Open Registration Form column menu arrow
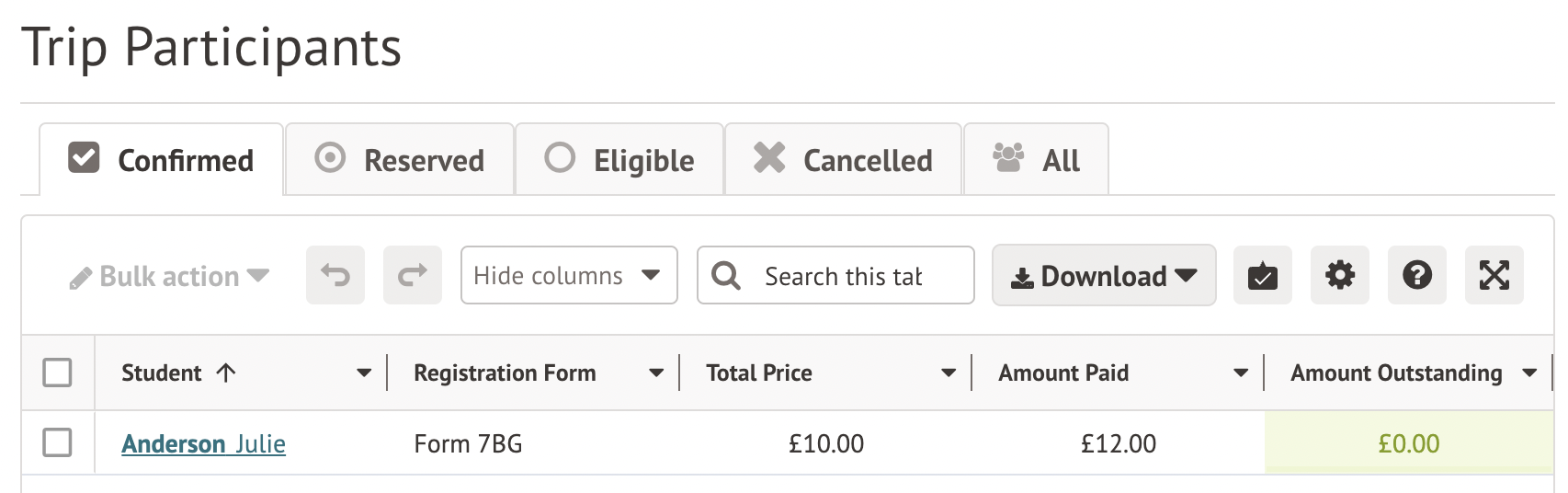 point(656,373)
